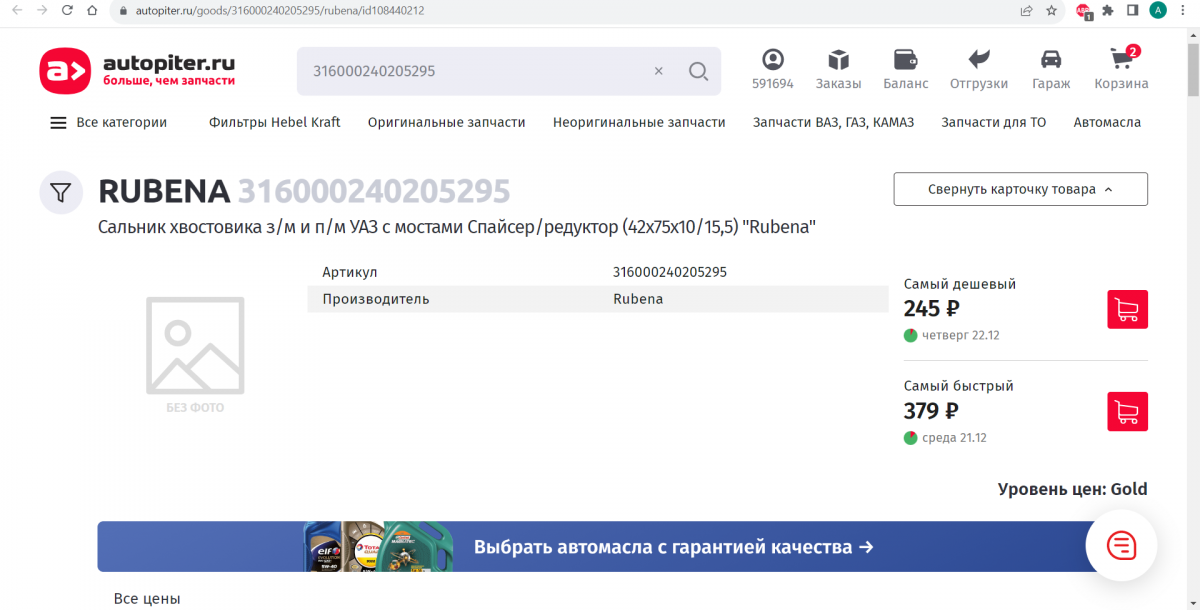This screenshot has height=610, width=1200.
Task: Click the search magnifier icon
Action: (x=698, y=71)
